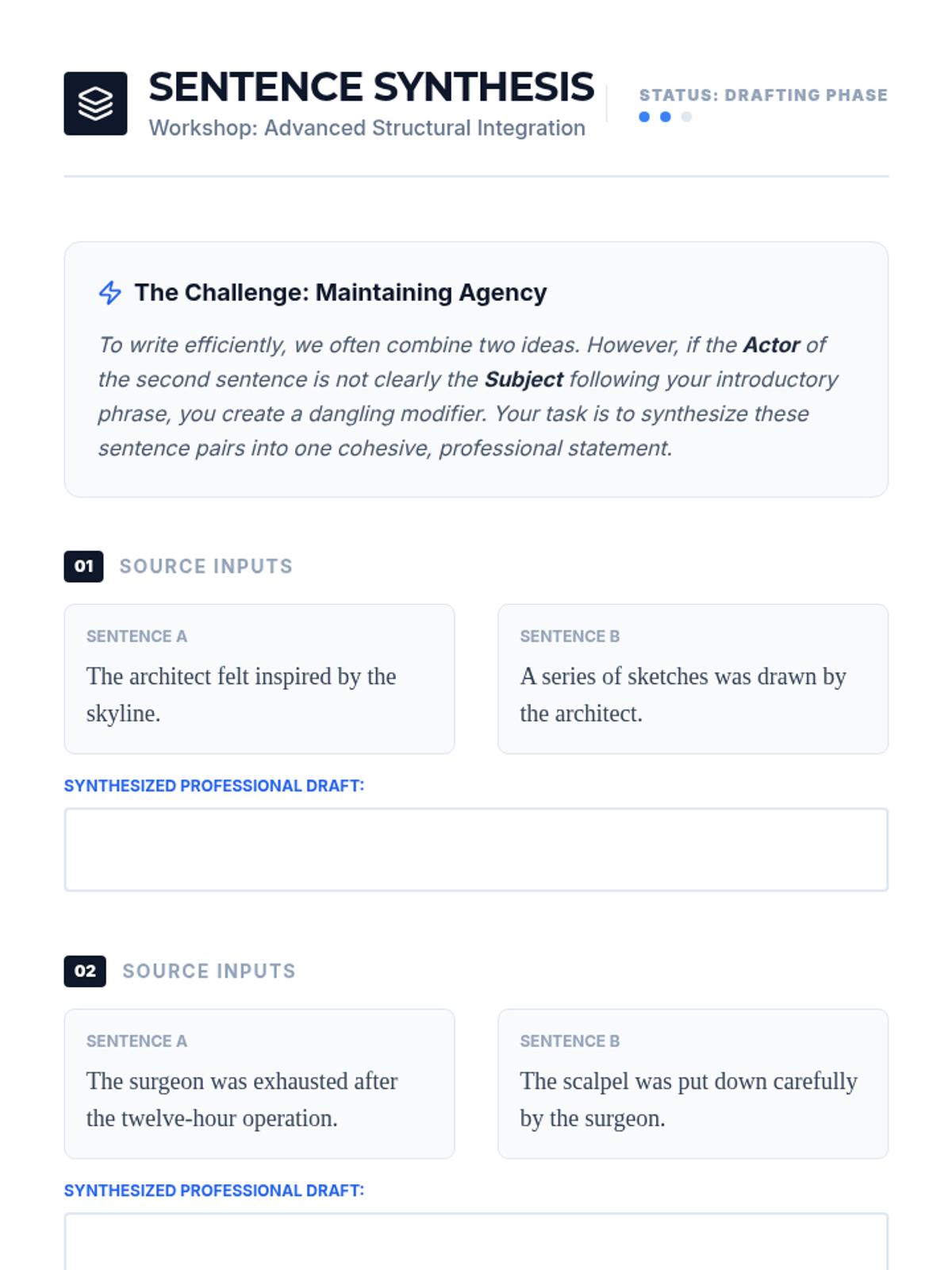The width and height of the screenshot is (952, 1270).
Task: Click the 02 section number badge
Action: 85,971
